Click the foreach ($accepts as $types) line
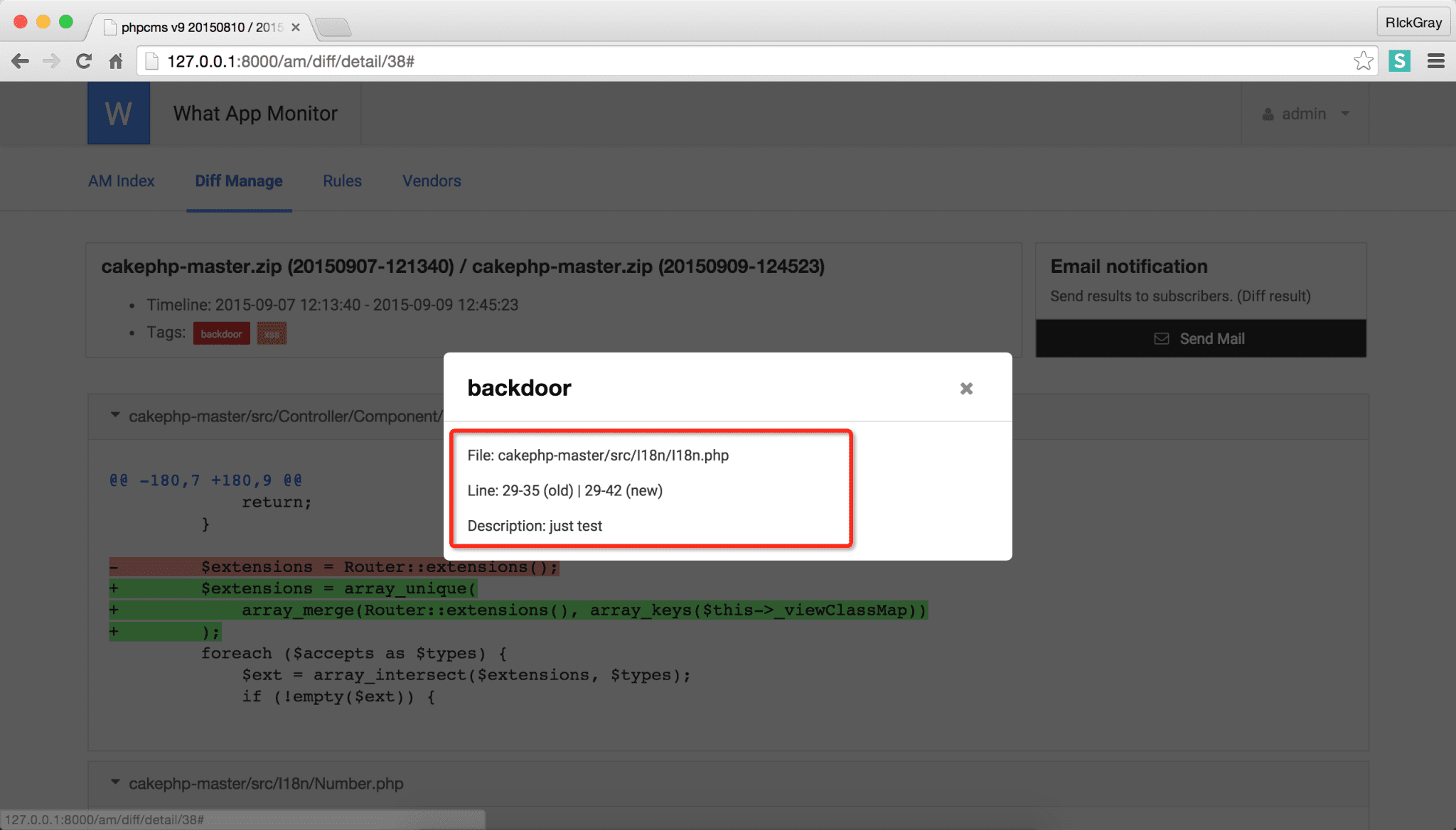The width and height of the screenshot is (1456, 830). (353, 653)
